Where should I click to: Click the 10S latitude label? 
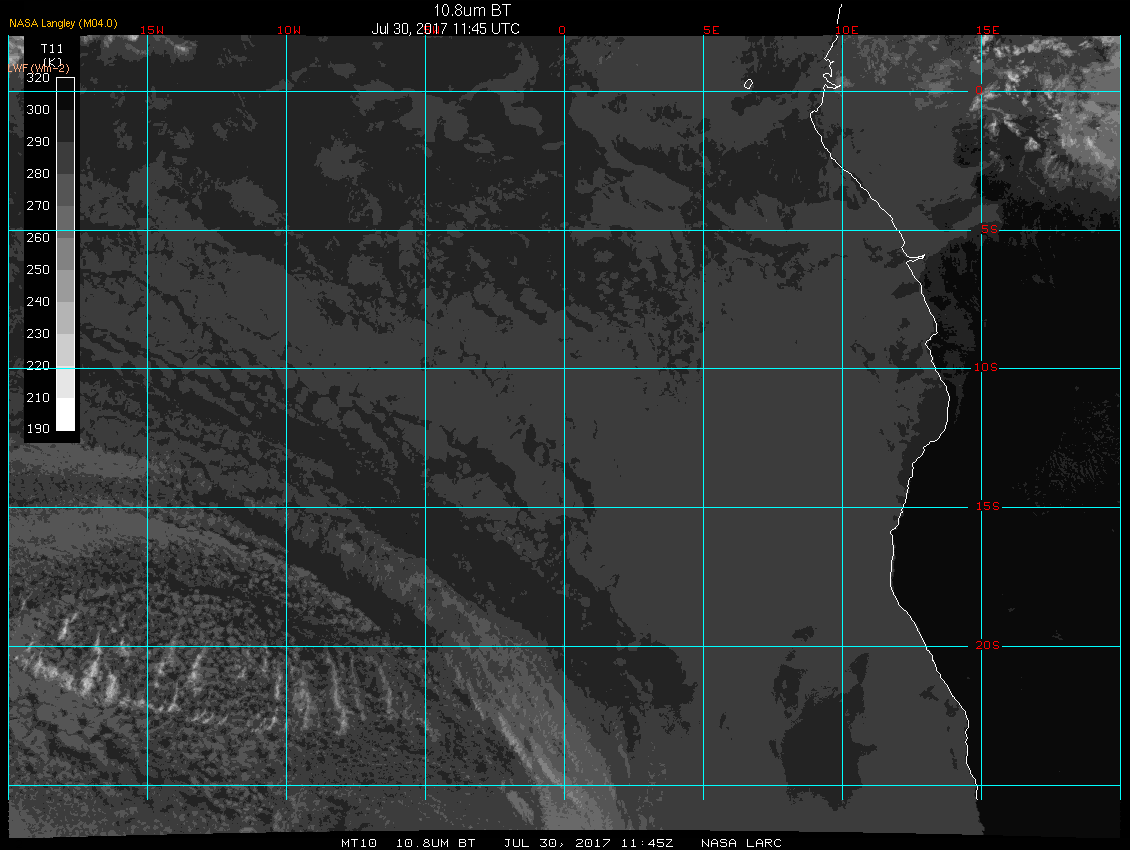coord(986,368)
